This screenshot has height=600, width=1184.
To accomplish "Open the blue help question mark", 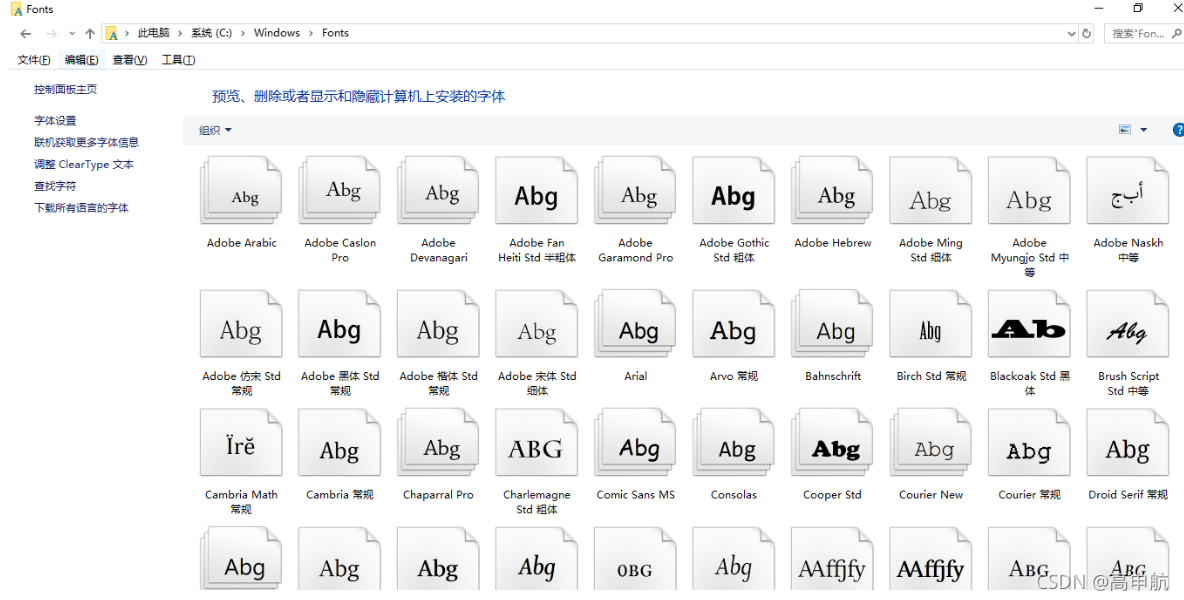I will click(1178, 130).
